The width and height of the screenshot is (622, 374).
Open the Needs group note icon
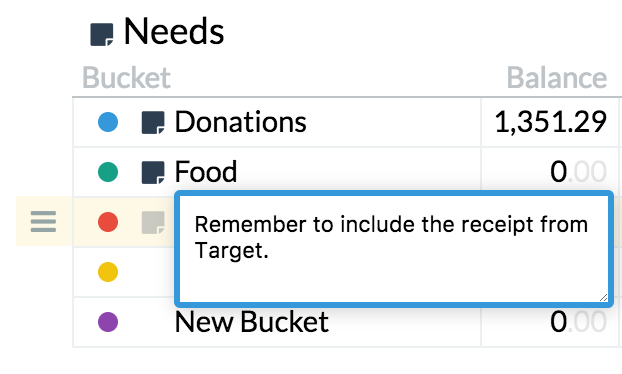(102, 35)
